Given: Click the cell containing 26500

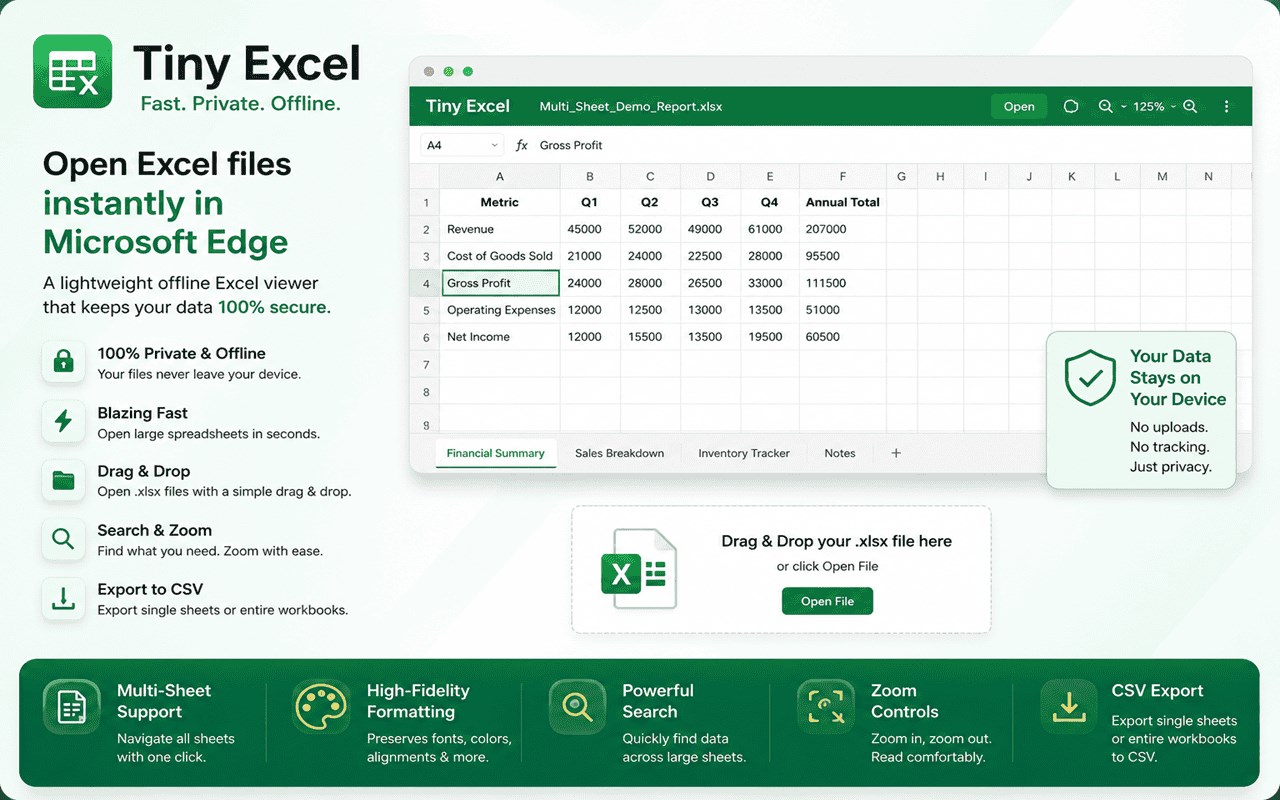Looking at the screenshot, I should 710,283.
